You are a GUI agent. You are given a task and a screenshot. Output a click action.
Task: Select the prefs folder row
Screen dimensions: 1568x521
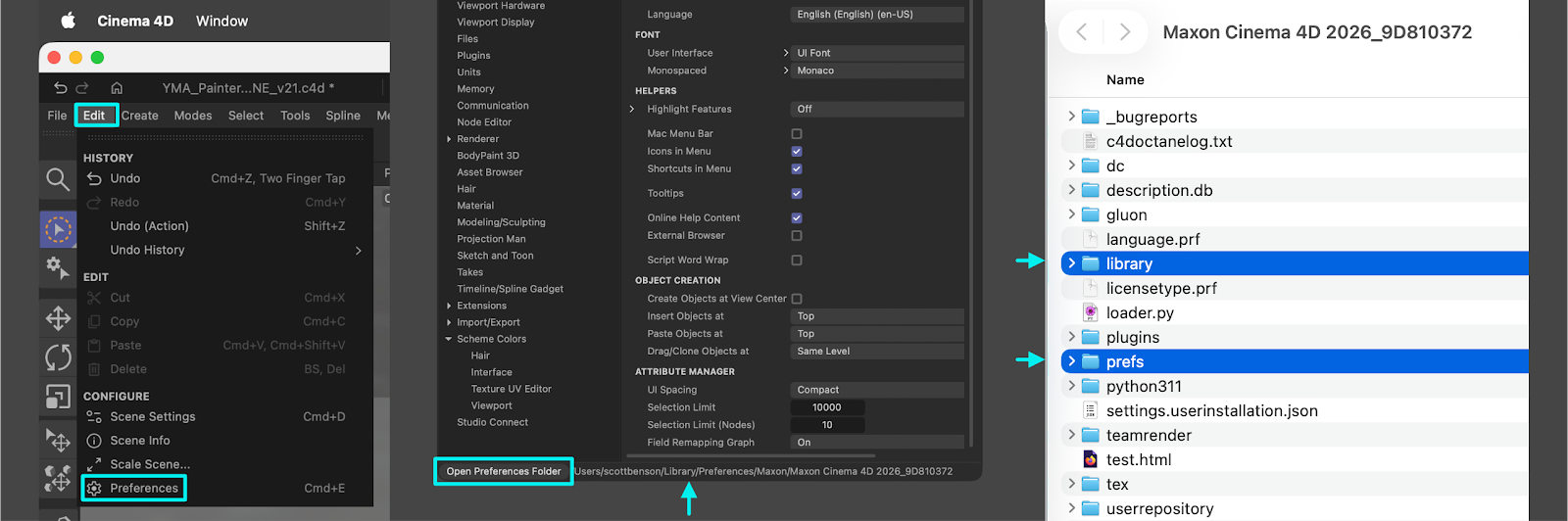[1125, 361]
